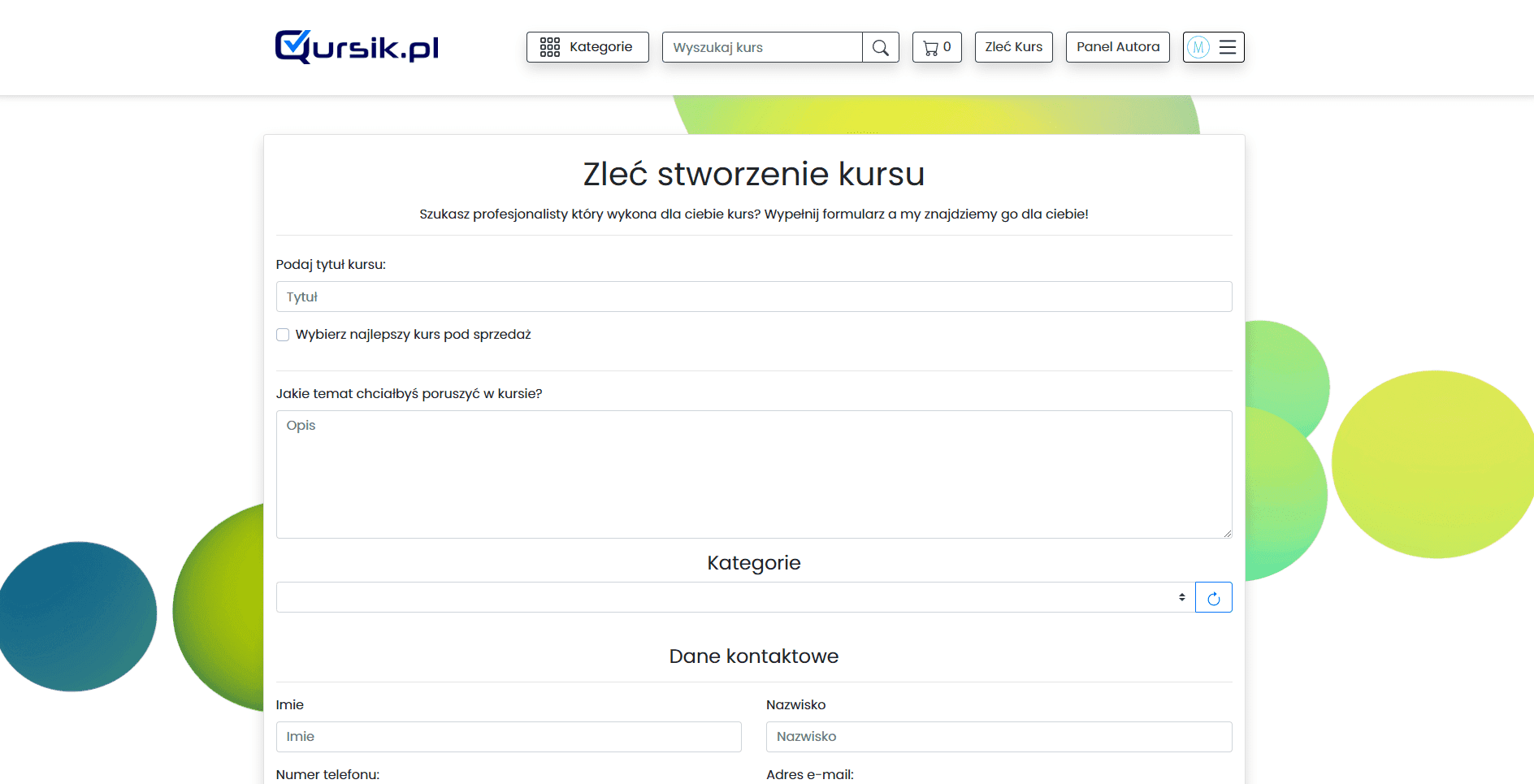
Task: Click the user avatar icon
Action: [1198, 47]
